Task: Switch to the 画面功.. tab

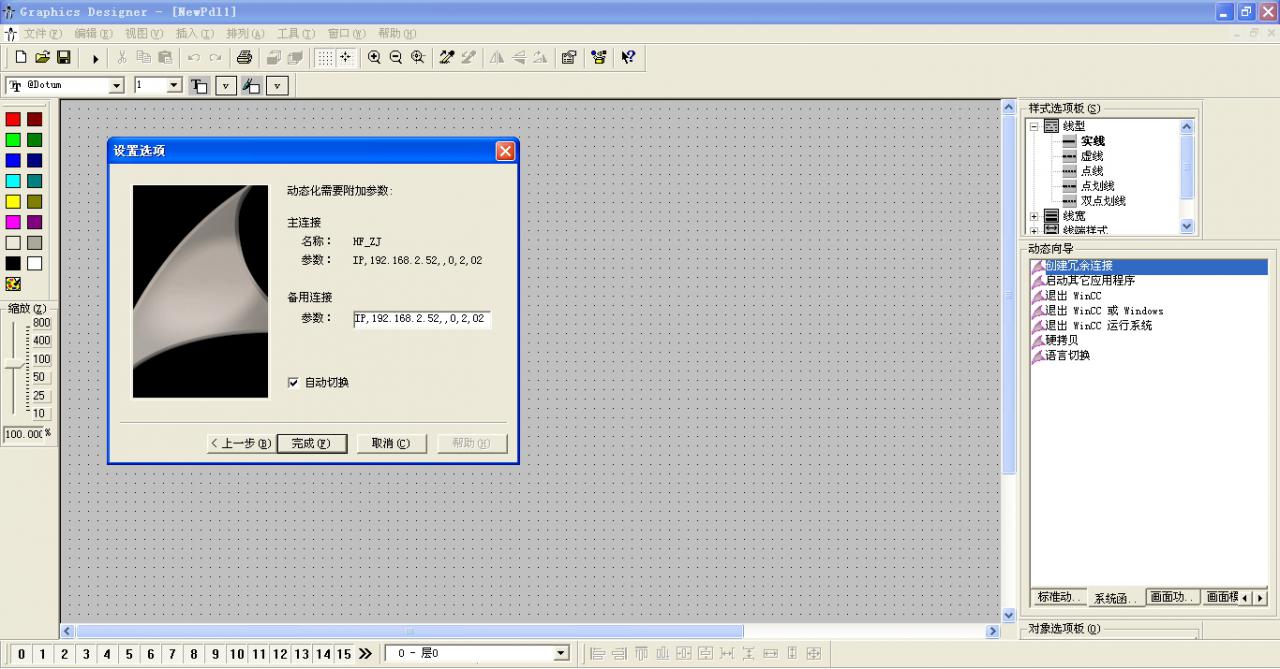Action: point(1171,597)
